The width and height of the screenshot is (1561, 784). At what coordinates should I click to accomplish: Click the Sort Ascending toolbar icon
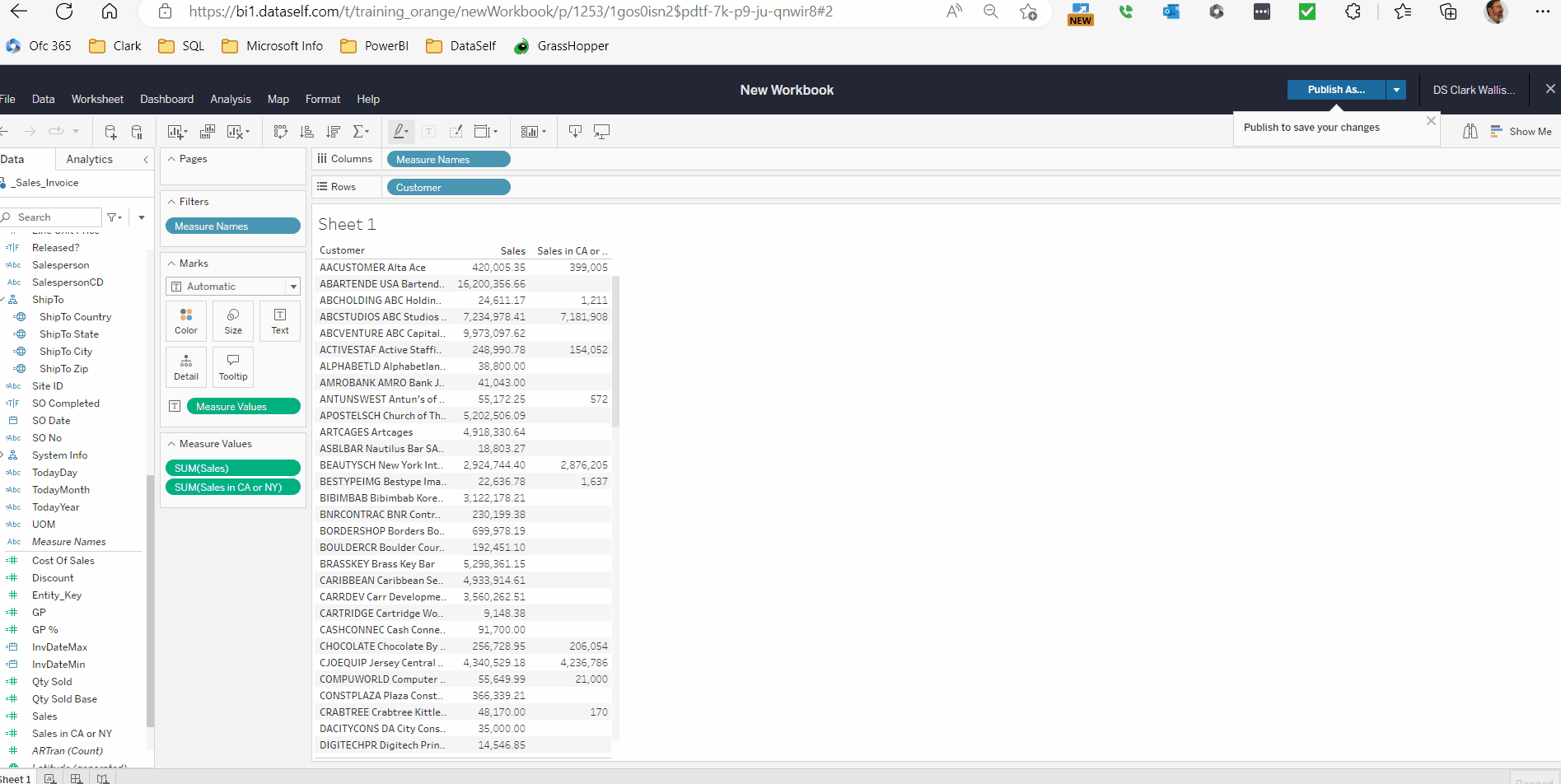306,132
